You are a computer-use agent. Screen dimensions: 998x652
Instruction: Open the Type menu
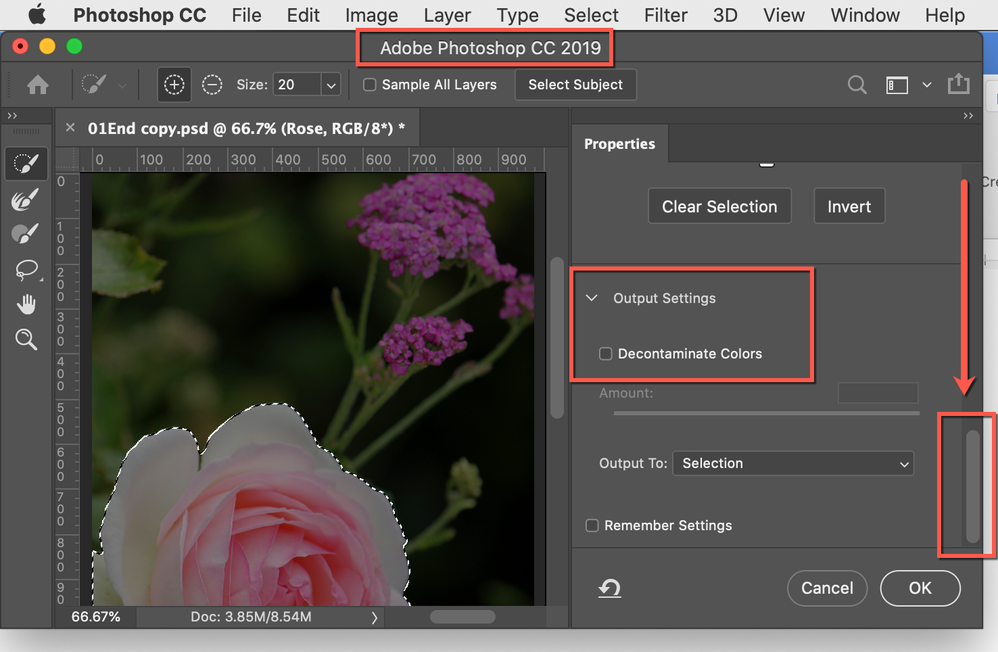[x=517, y=15]
